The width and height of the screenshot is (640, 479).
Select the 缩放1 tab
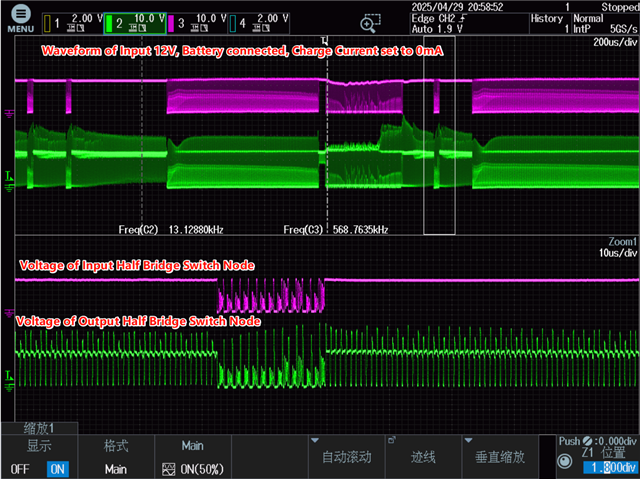(38, 427)
